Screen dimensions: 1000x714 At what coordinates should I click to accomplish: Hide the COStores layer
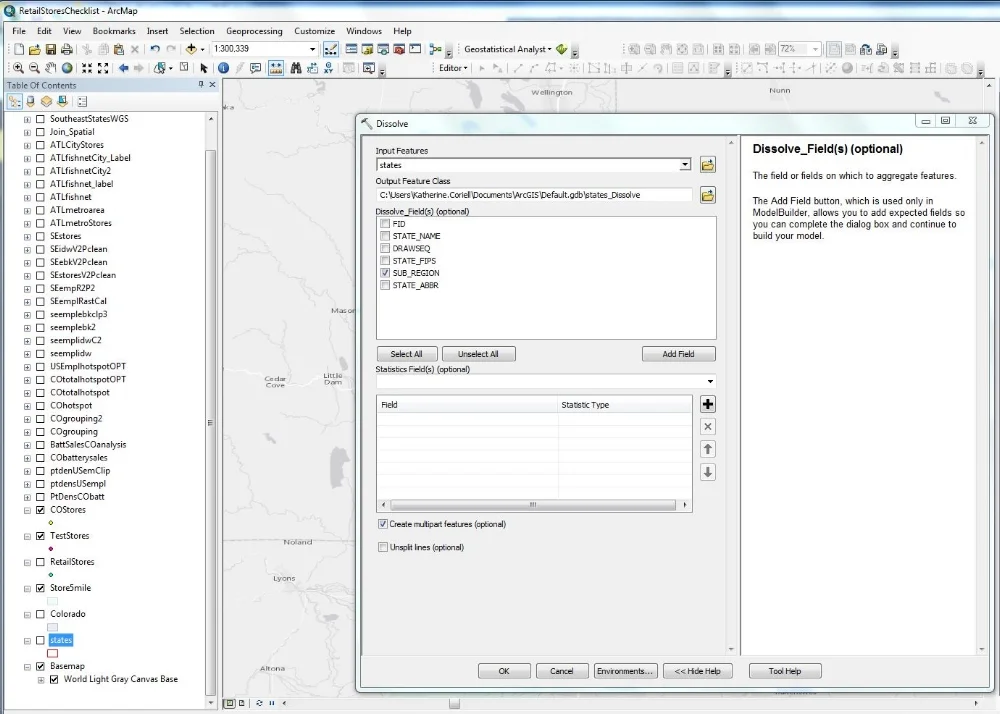point(41,510)
